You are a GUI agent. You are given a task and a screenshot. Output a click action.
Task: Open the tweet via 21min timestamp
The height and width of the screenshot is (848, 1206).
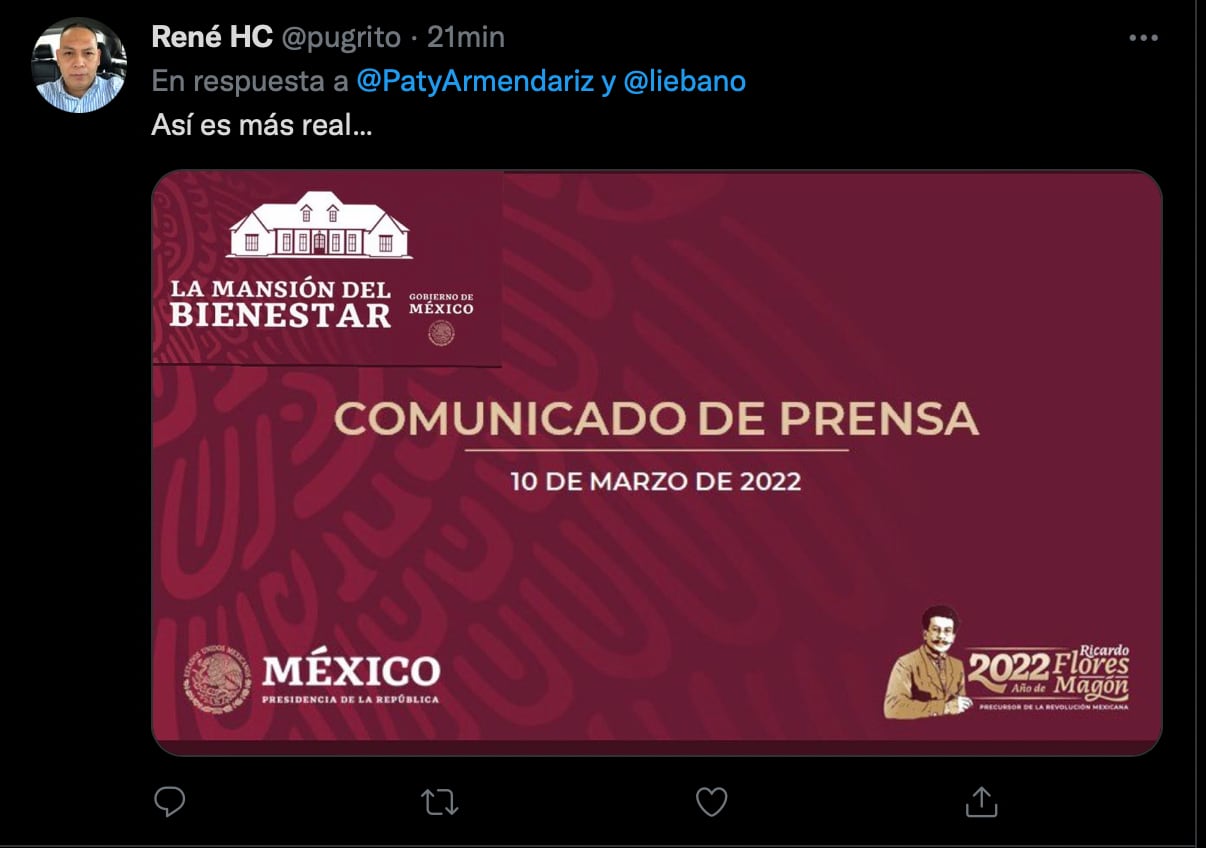(466, 38)
